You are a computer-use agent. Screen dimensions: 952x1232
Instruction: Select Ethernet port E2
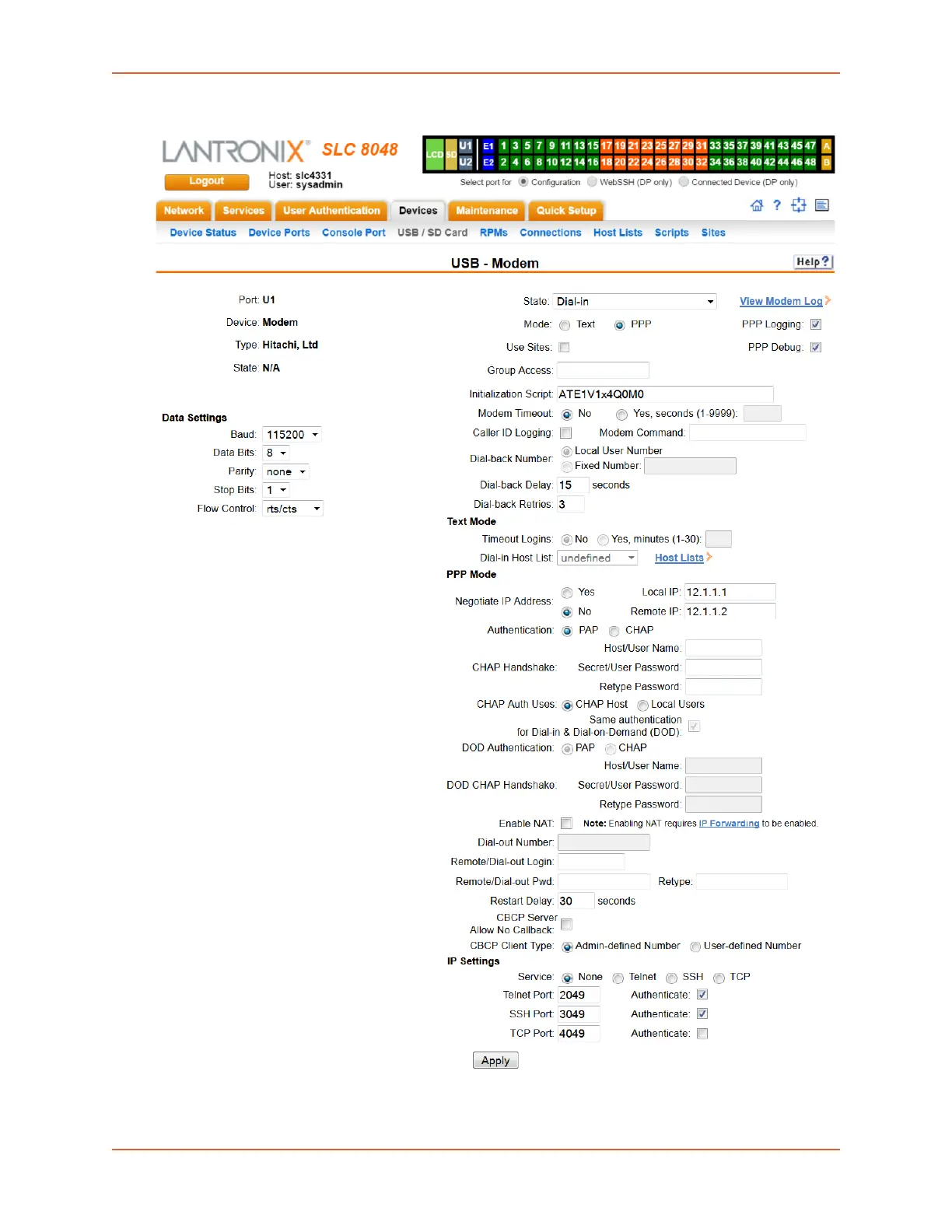(488, 162)
